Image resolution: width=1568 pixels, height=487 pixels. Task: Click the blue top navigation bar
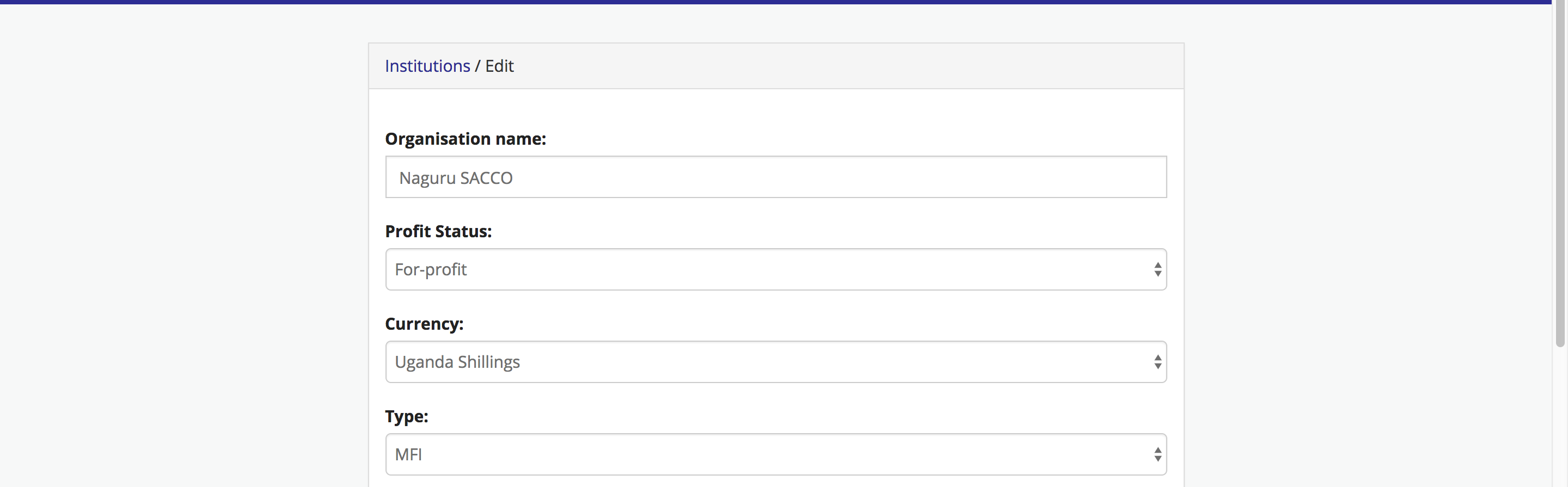[779, 2]
